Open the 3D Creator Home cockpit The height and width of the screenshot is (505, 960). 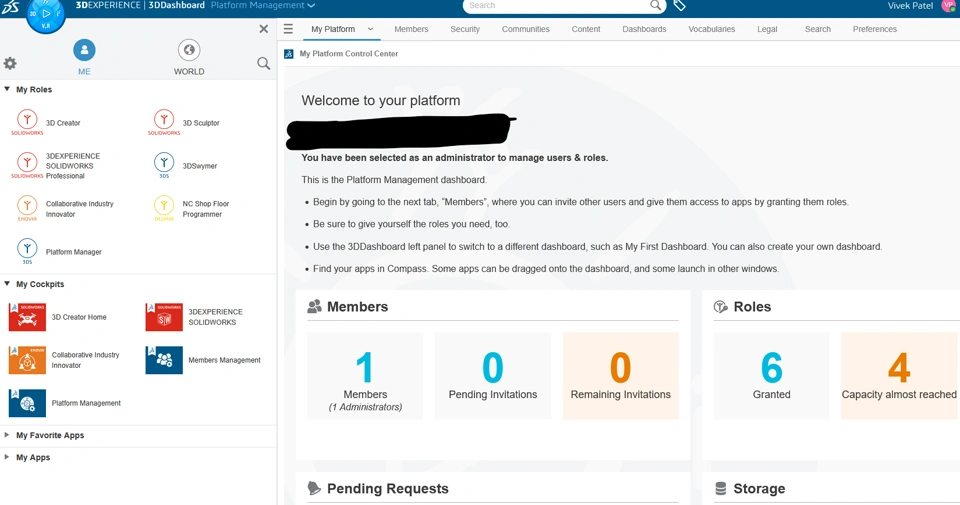point(28,317)
